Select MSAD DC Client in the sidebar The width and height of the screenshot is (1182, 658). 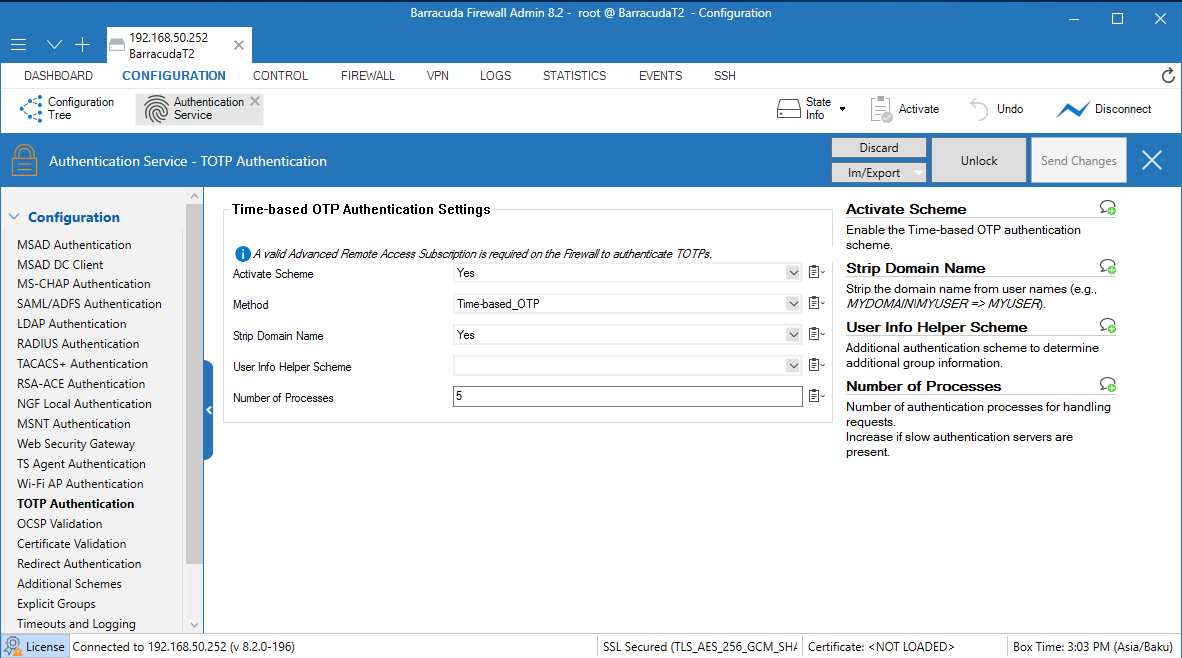click(x=60, y=265)
